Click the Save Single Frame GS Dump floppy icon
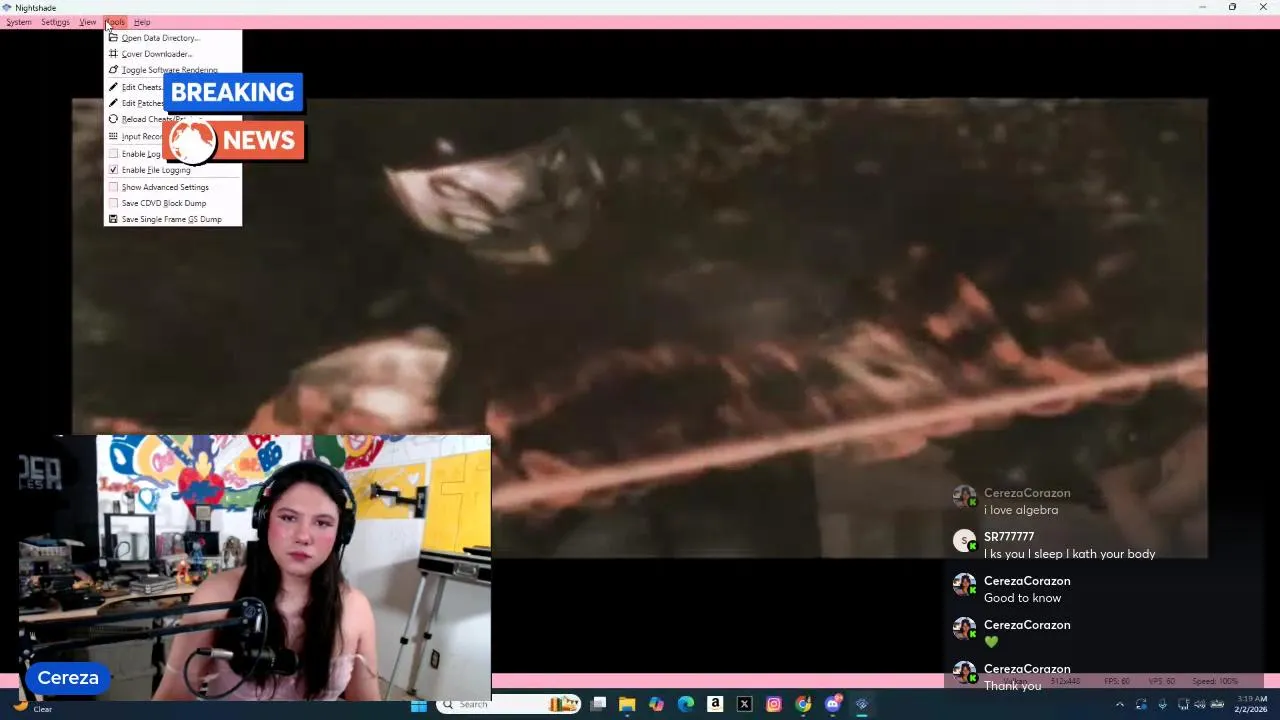Screen dimensions: 1280x720 pos(113,219)
